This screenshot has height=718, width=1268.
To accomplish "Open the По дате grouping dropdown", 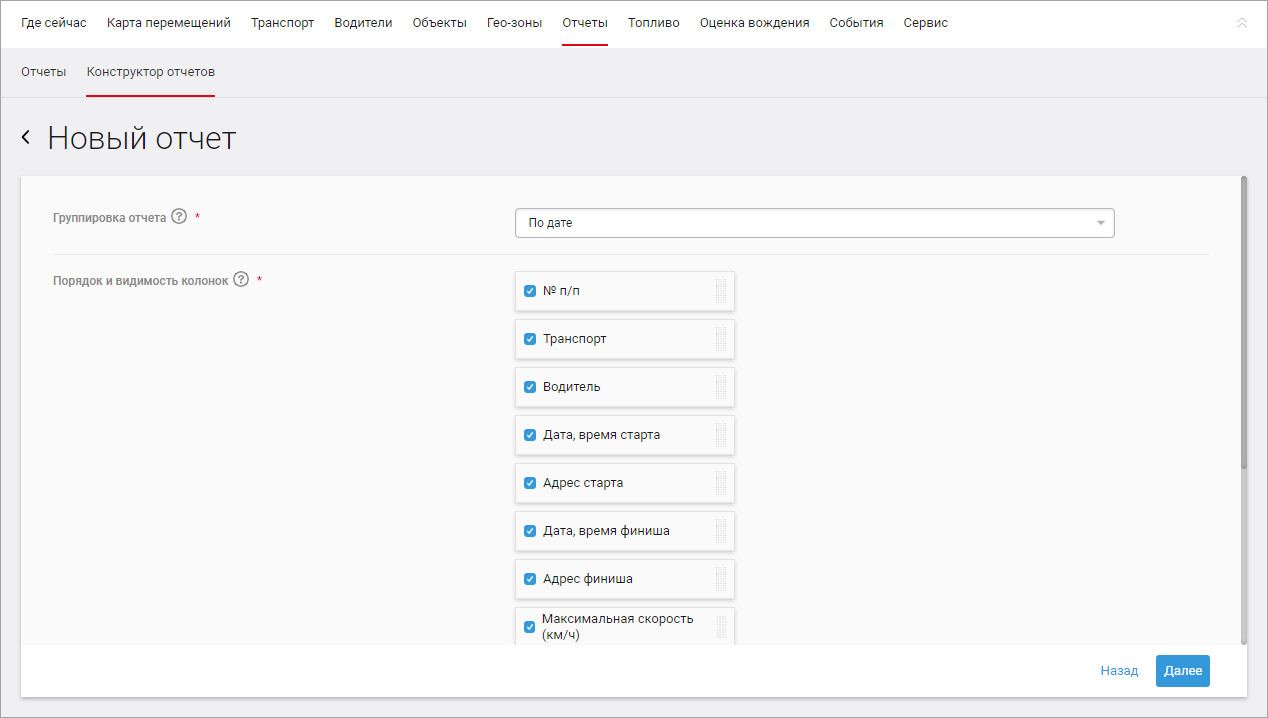I will point(814,223).
